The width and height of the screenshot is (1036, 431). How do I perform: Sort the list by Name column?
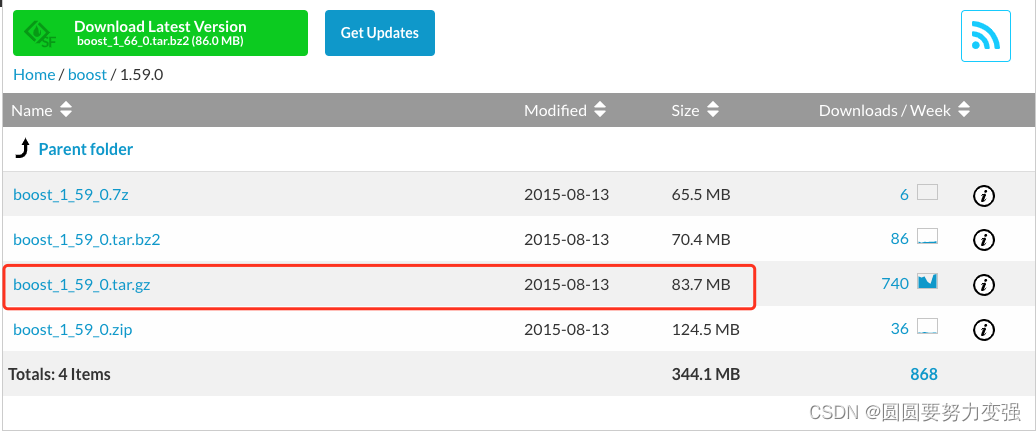pyautogui.click(x=41, y=110)
